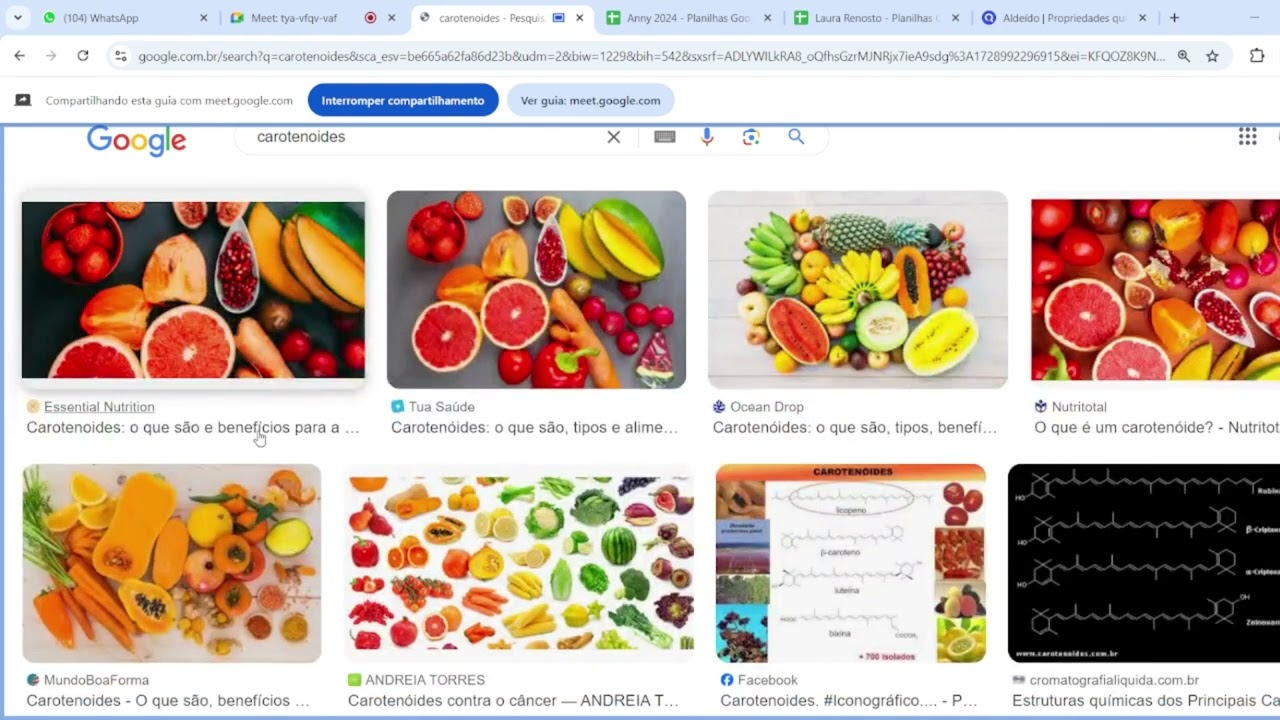Open a new browser tab
The image size is (1280, 720).
1174,18
